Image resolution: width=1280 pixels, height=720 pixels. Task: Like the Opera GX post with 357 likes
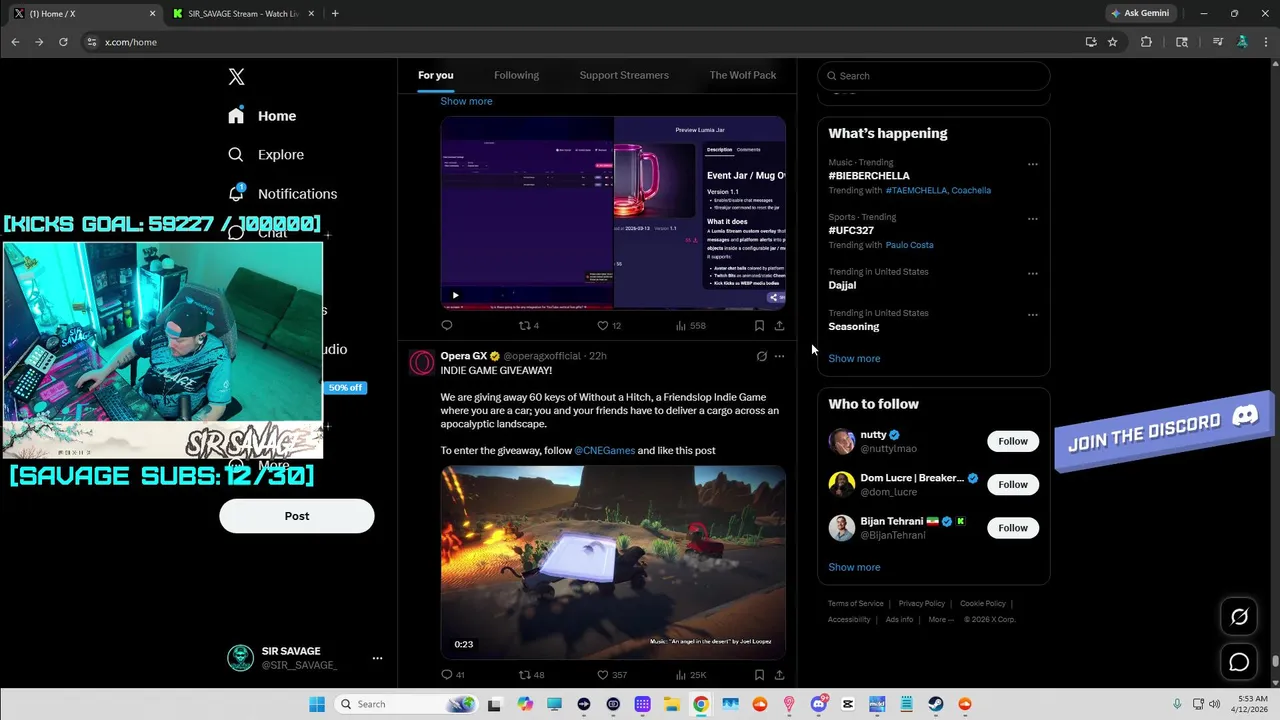603,675
